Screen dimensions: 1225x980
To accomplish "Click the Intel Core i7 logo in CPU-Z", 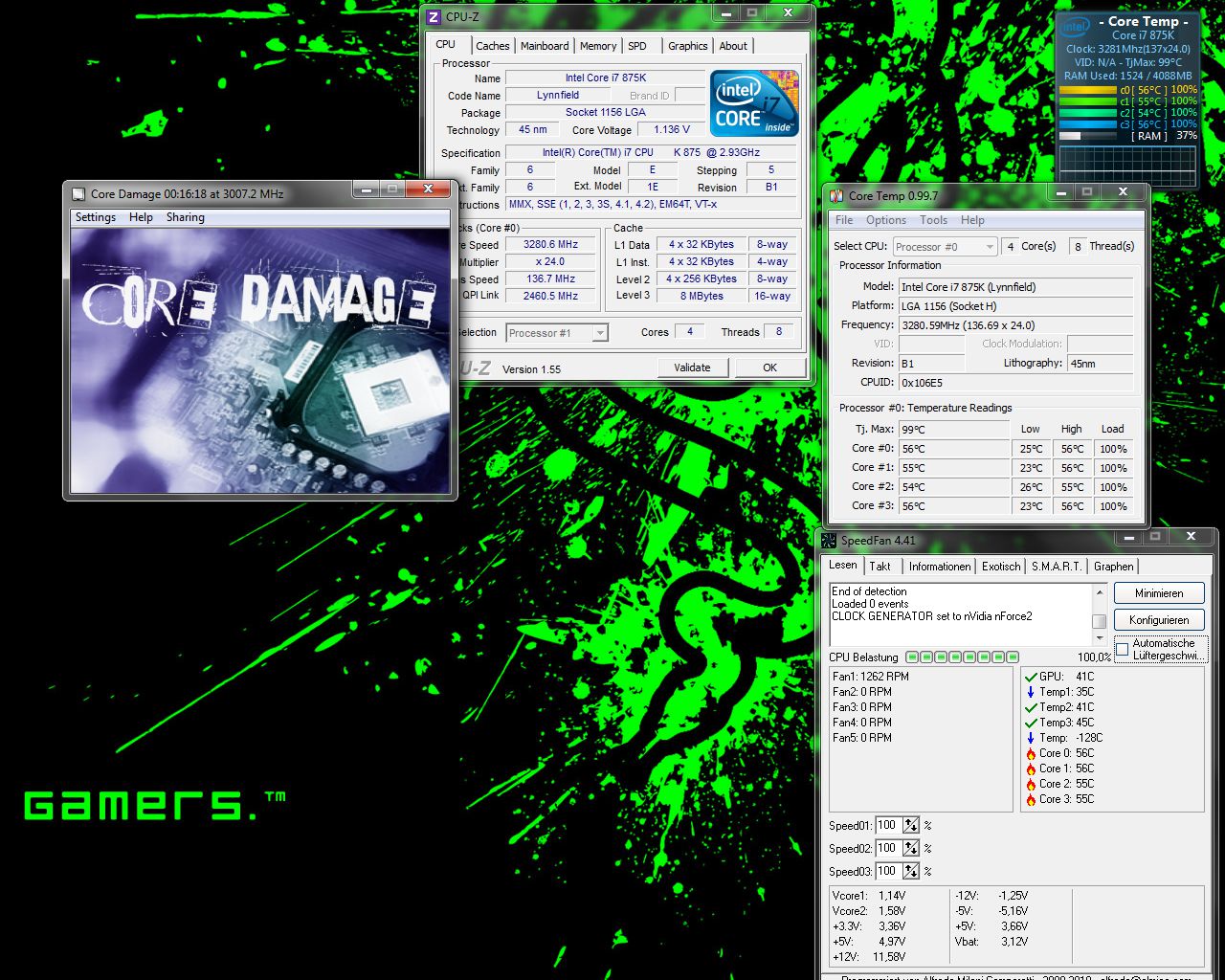I will pyautogui.click(x=753, y=102).
